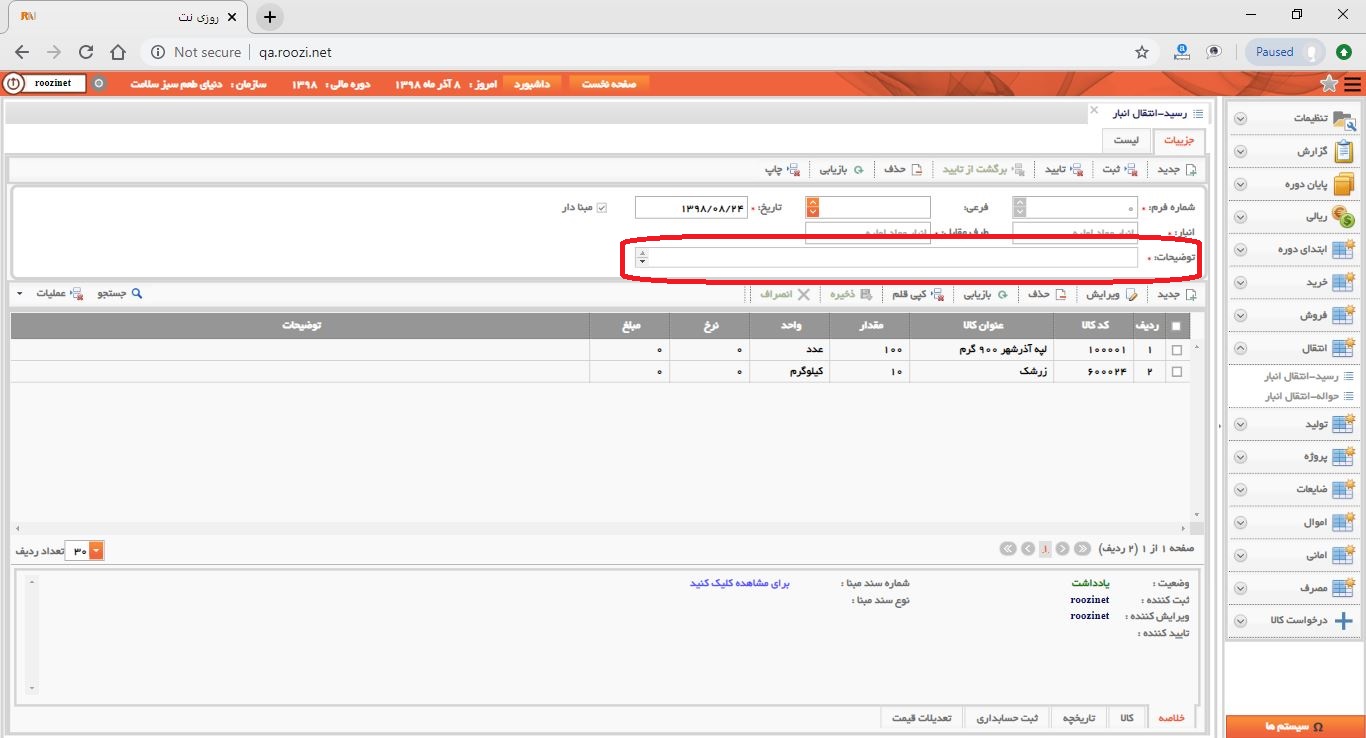This screenshot has height=738, width=1366.
Task: Click بازیابی in the items grid toolbar
Action: click(x=985, y=295)
